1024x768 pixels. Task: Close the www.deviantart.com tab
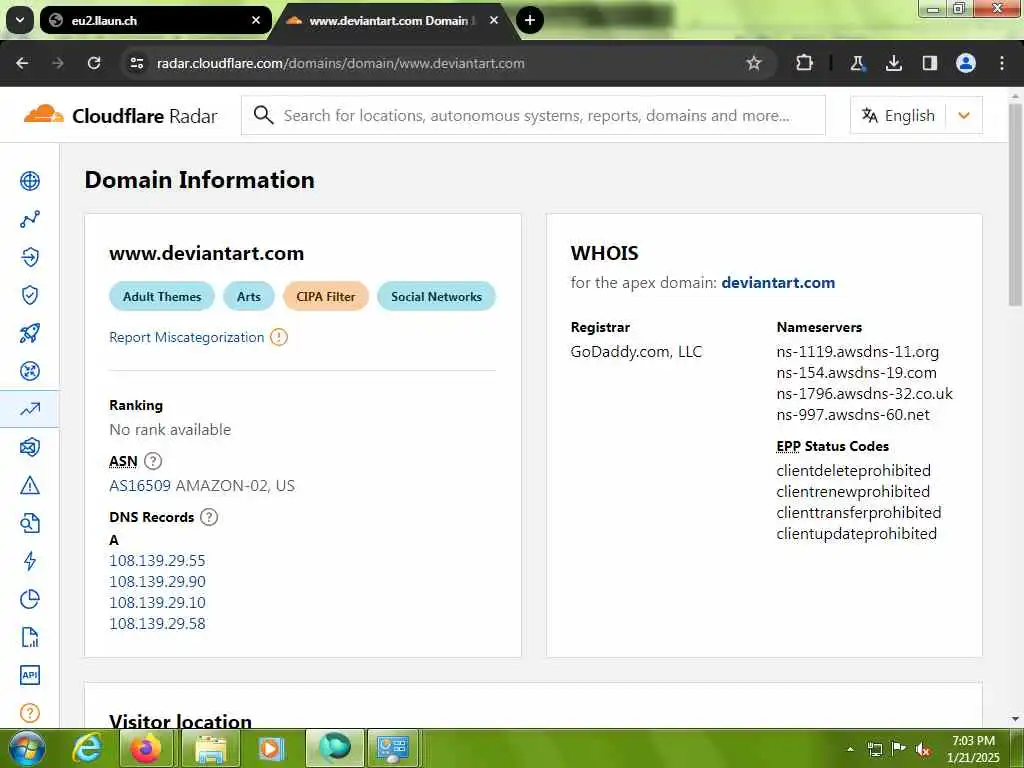click(x=494, y=20)
